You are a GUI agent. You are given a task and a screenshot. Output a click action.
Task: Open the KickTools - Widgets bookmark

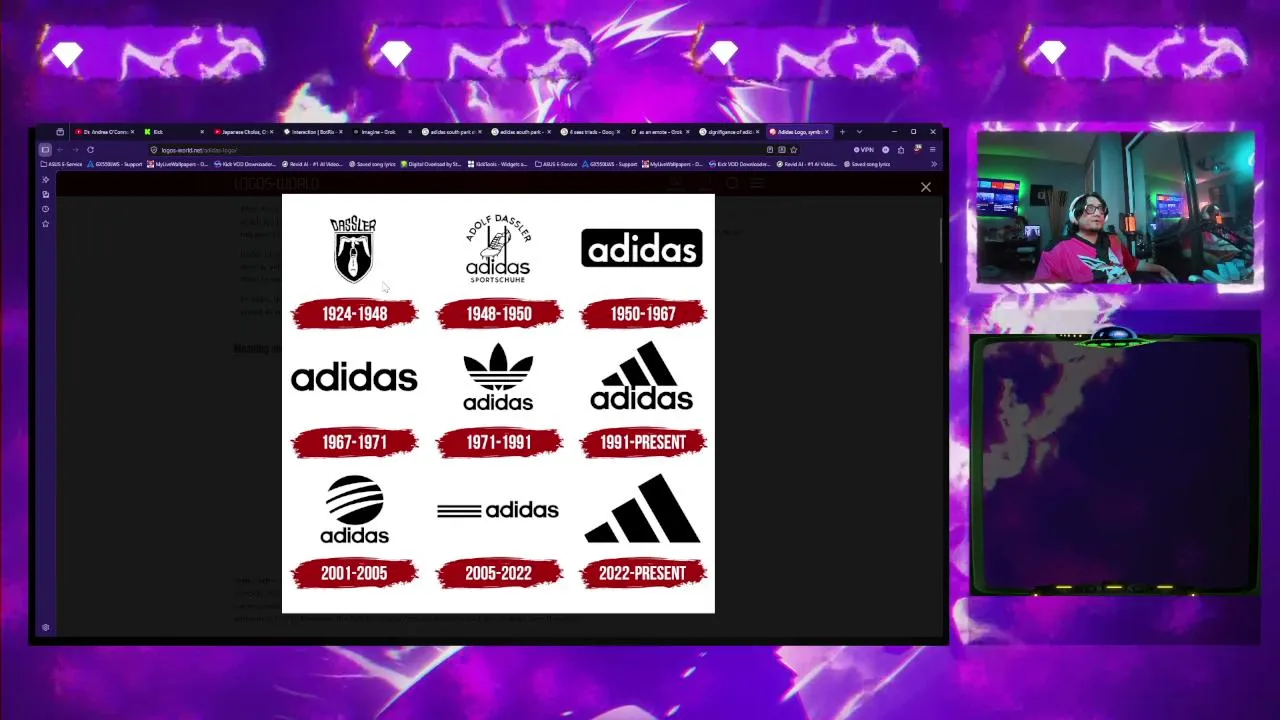[x=497, y=164]
